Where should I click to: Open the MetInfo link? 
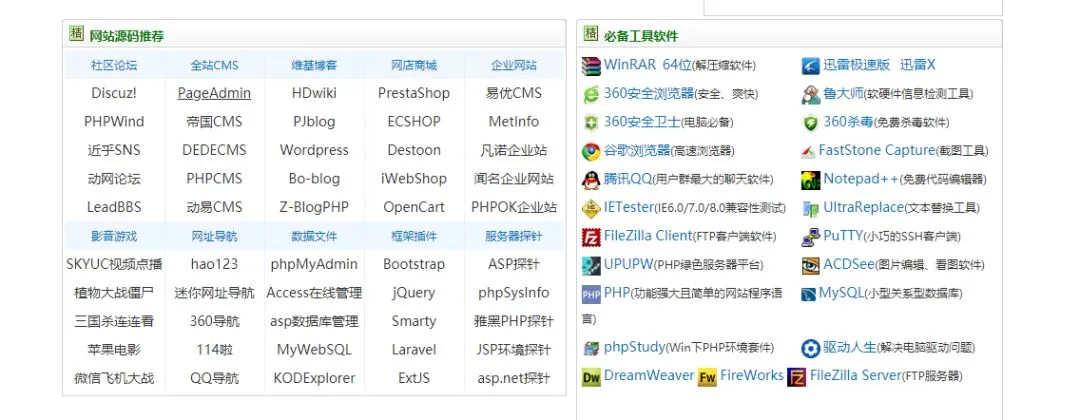point(514,122)
